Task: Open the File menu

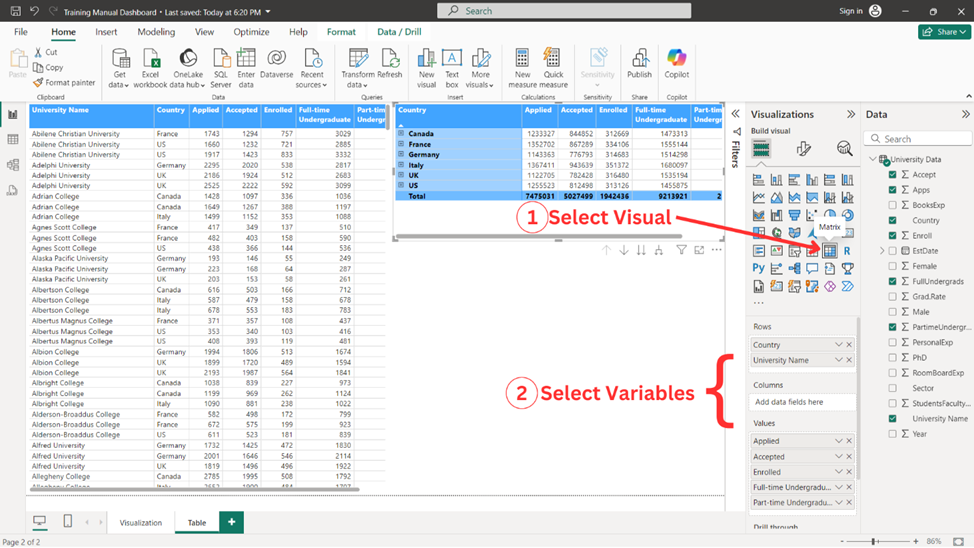Action: [x=20, y=32]
